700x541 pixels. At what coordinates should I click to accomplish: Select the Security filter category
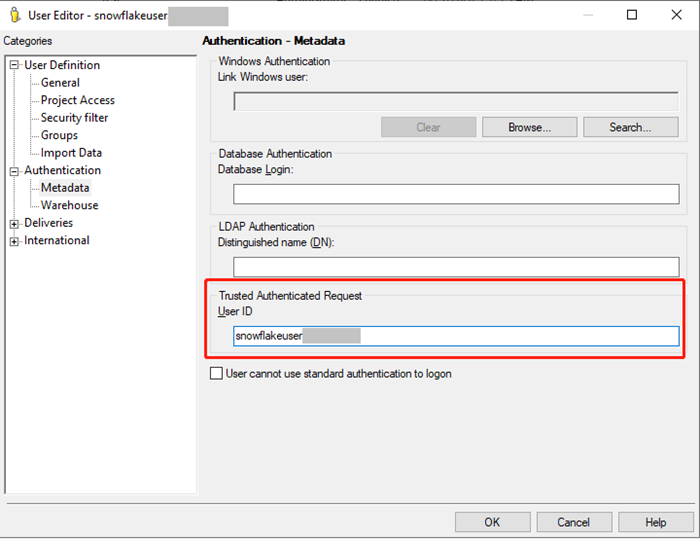click(x=74, y=118)
